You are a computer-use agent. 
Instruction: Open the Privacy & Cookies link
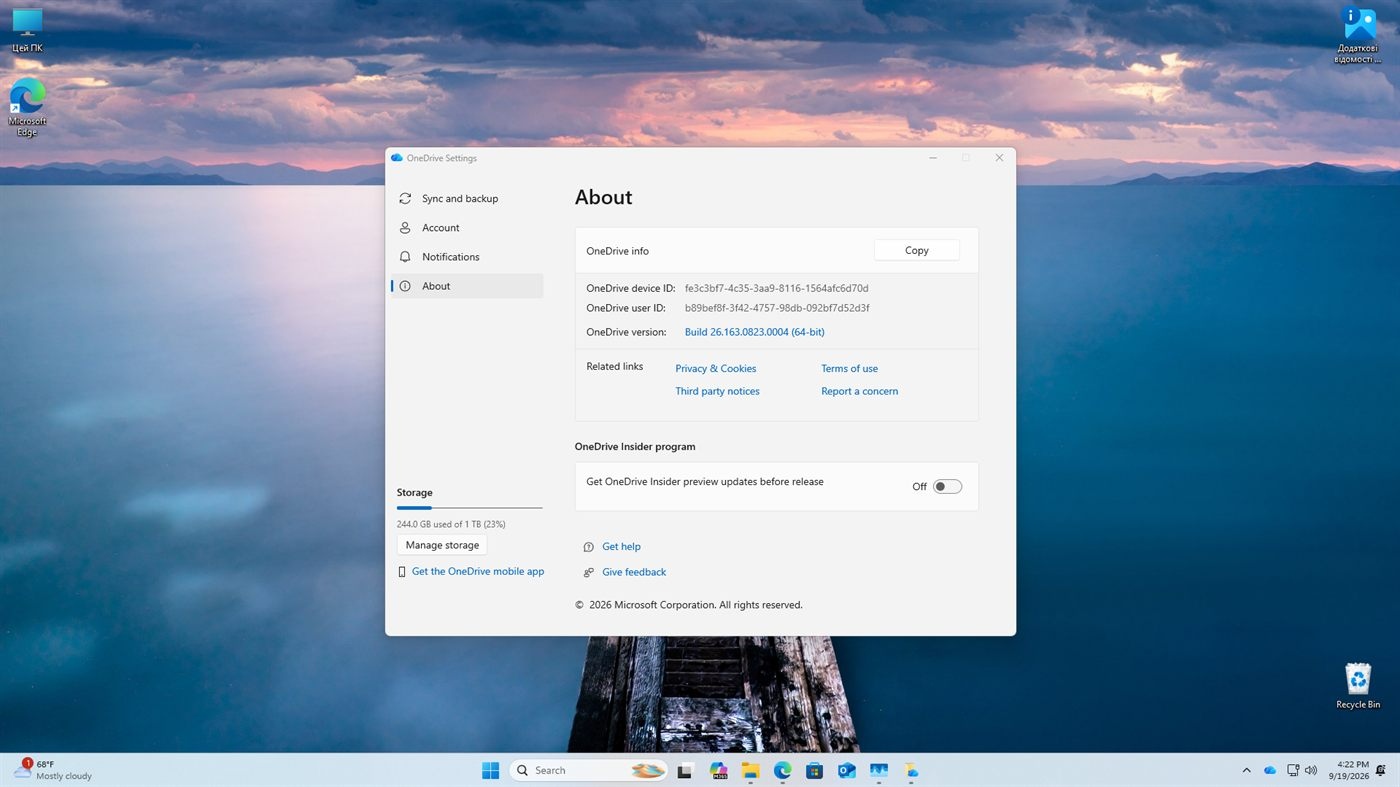tap(715, 369)
